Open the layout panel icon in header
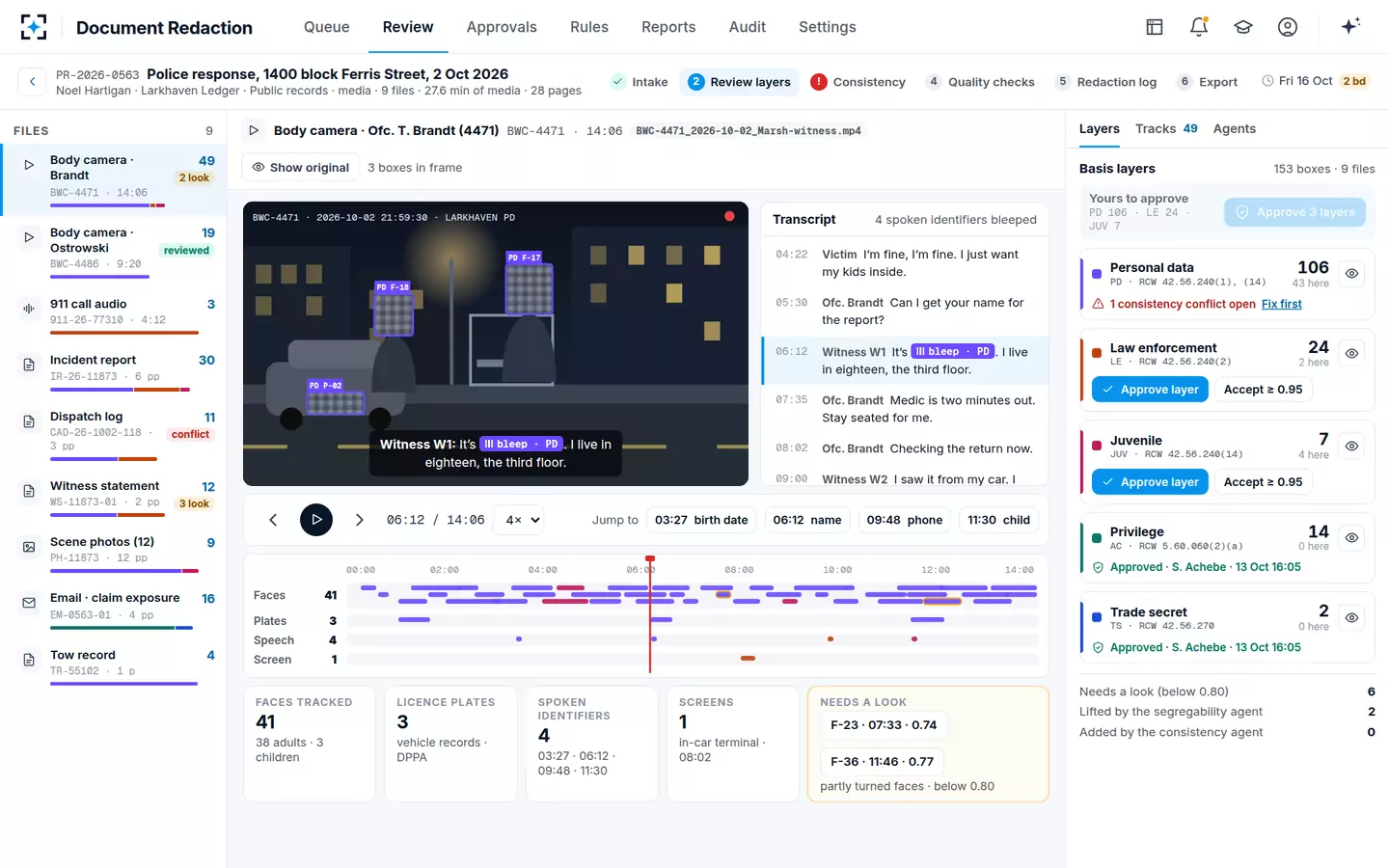The width and height of the screenshot is (1389, 868). point(1155,27)
